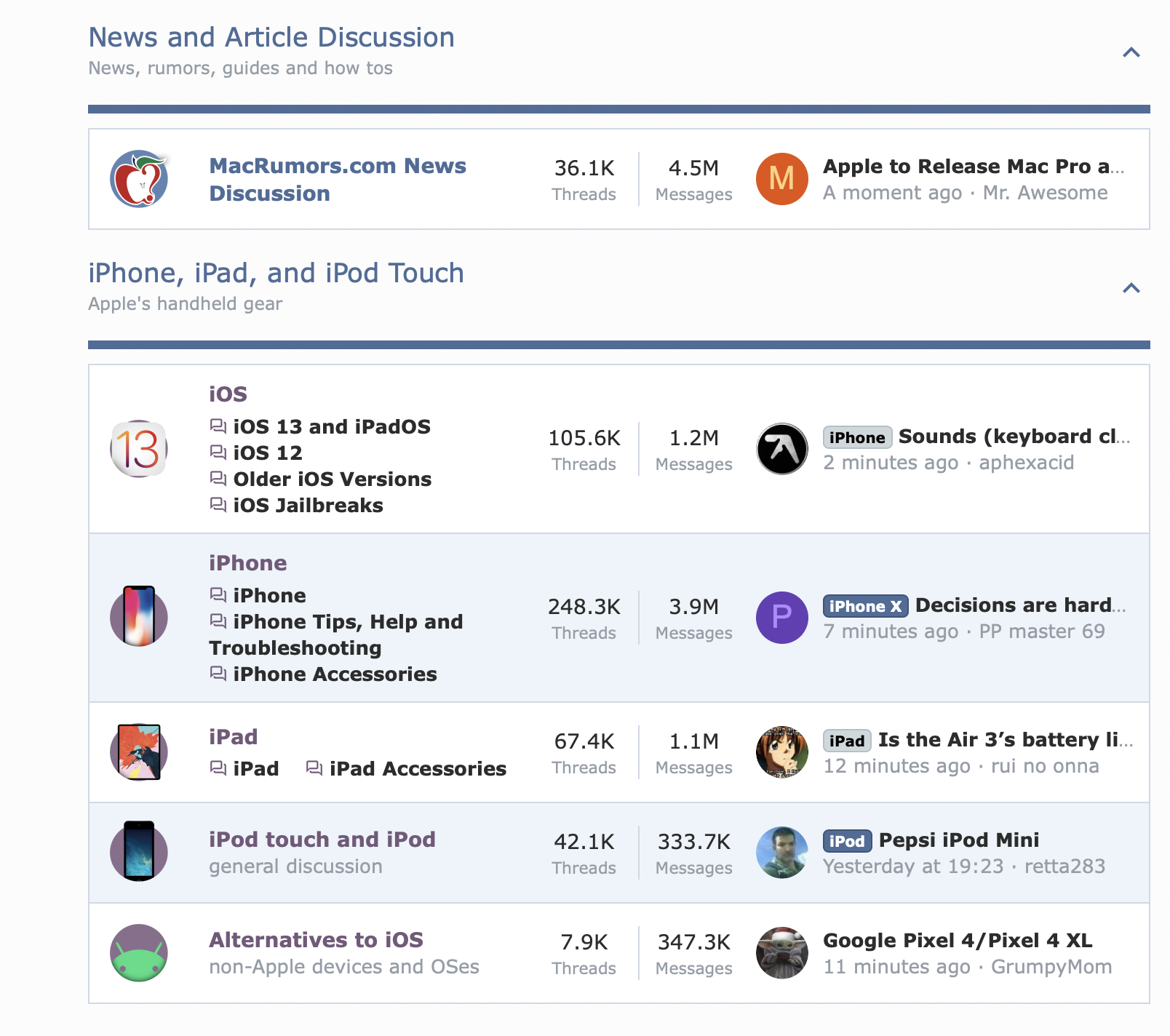Go to the iPhone subforum link
This screenshot has width=1170, height=1036.
click(269, 595)
